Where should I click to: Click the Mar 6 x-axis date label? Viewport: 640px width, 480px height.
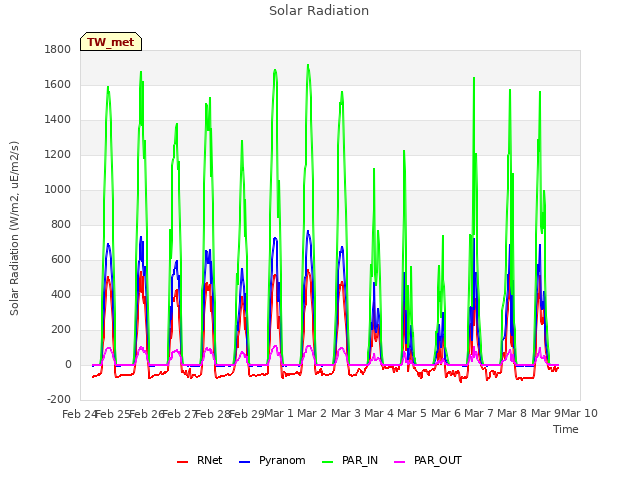coord(446,413)
